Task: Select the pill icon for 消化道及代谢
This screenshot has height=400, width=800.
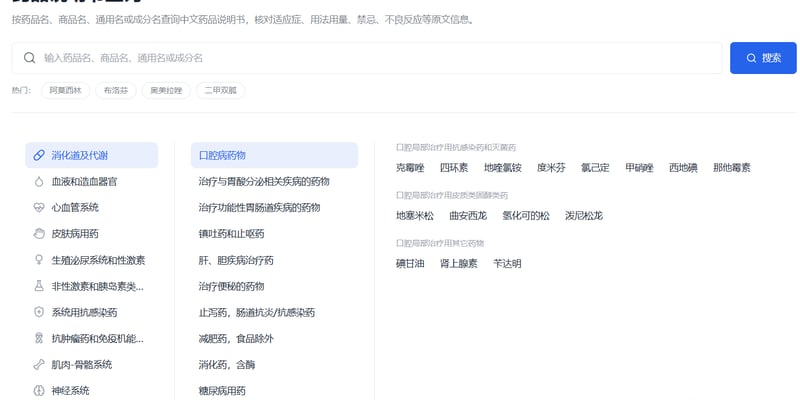Action: pos(39,156)
